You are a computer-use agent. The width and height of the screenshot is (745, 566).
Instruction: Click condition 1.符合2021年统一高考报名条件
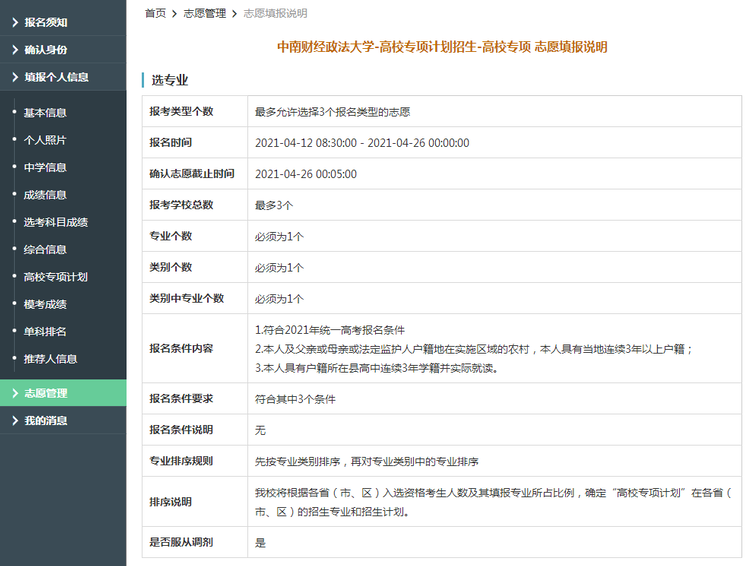click(x=330, y=330)
